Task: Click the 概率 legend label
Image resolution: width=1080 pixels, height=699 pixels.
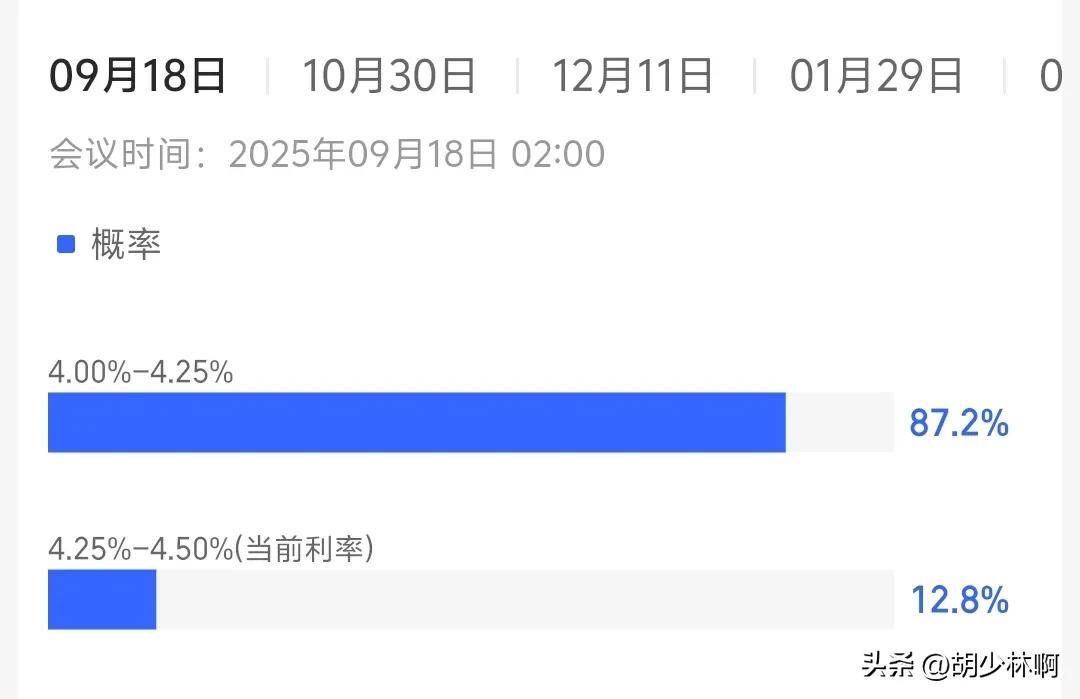Action: pyautogui.click(x=126, y=244)
